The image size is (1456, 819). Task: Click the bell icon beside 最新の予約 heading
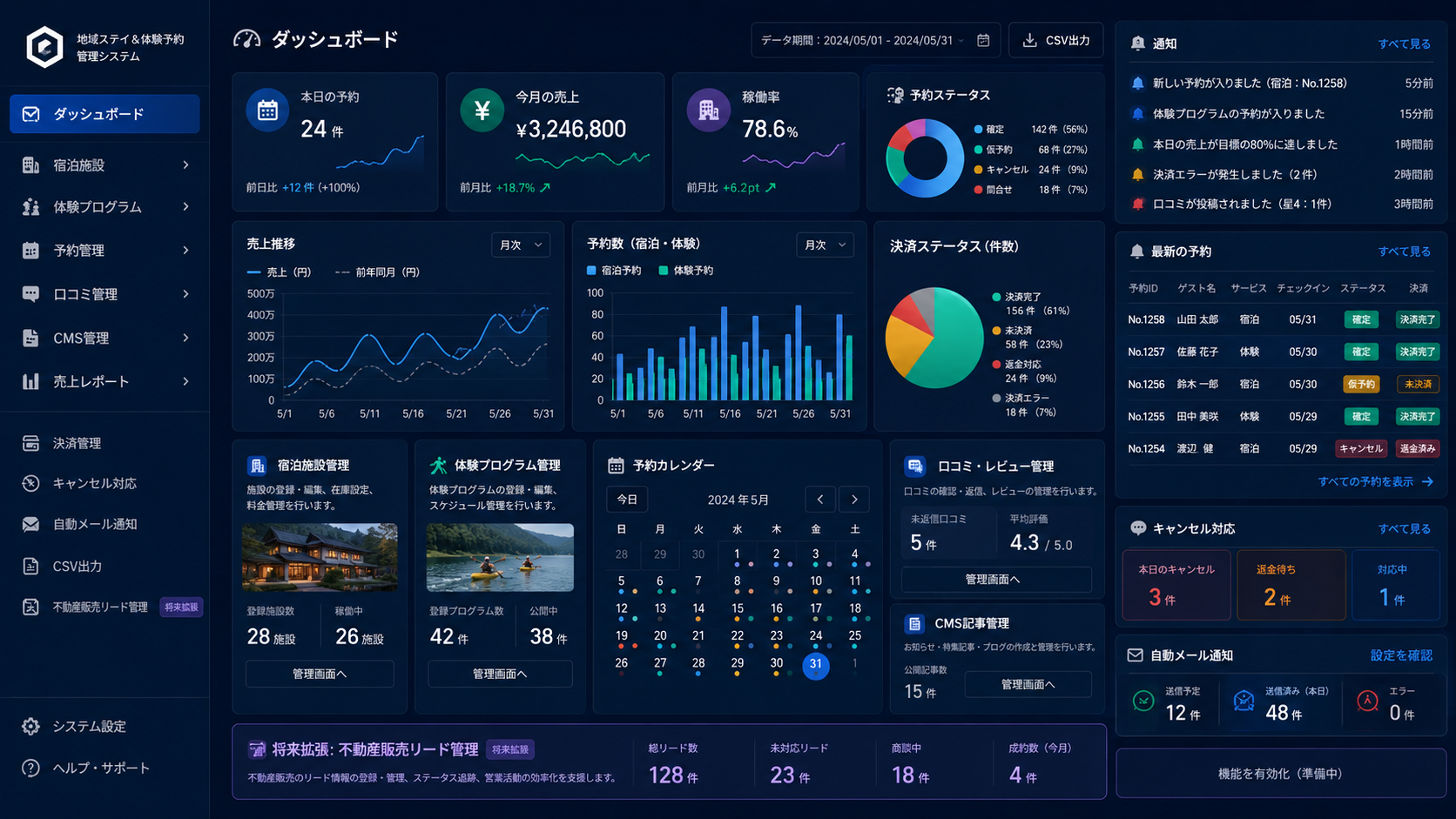tap(1136, 252)
